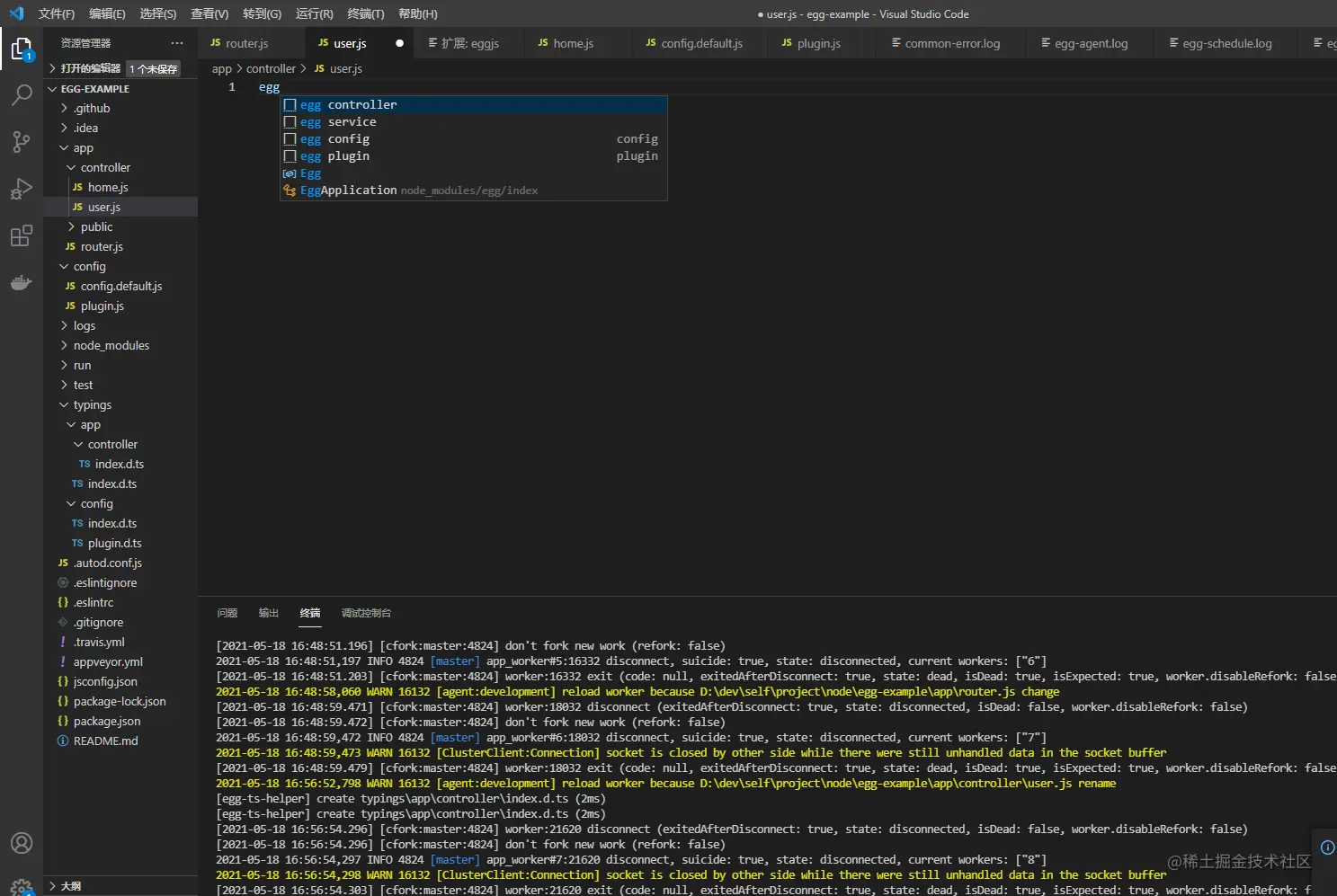This screenshot has height=896, width=1337.
Task: Click the VS Code logo in title bar
Action: click(16, 13)
